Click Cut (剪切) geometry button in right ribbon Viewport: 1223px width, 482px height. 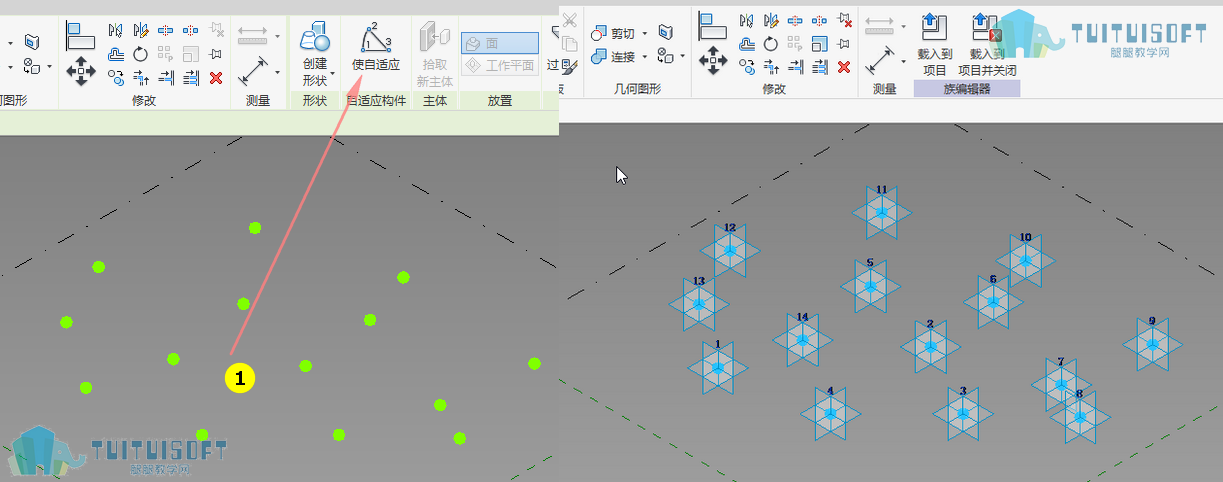614,33
